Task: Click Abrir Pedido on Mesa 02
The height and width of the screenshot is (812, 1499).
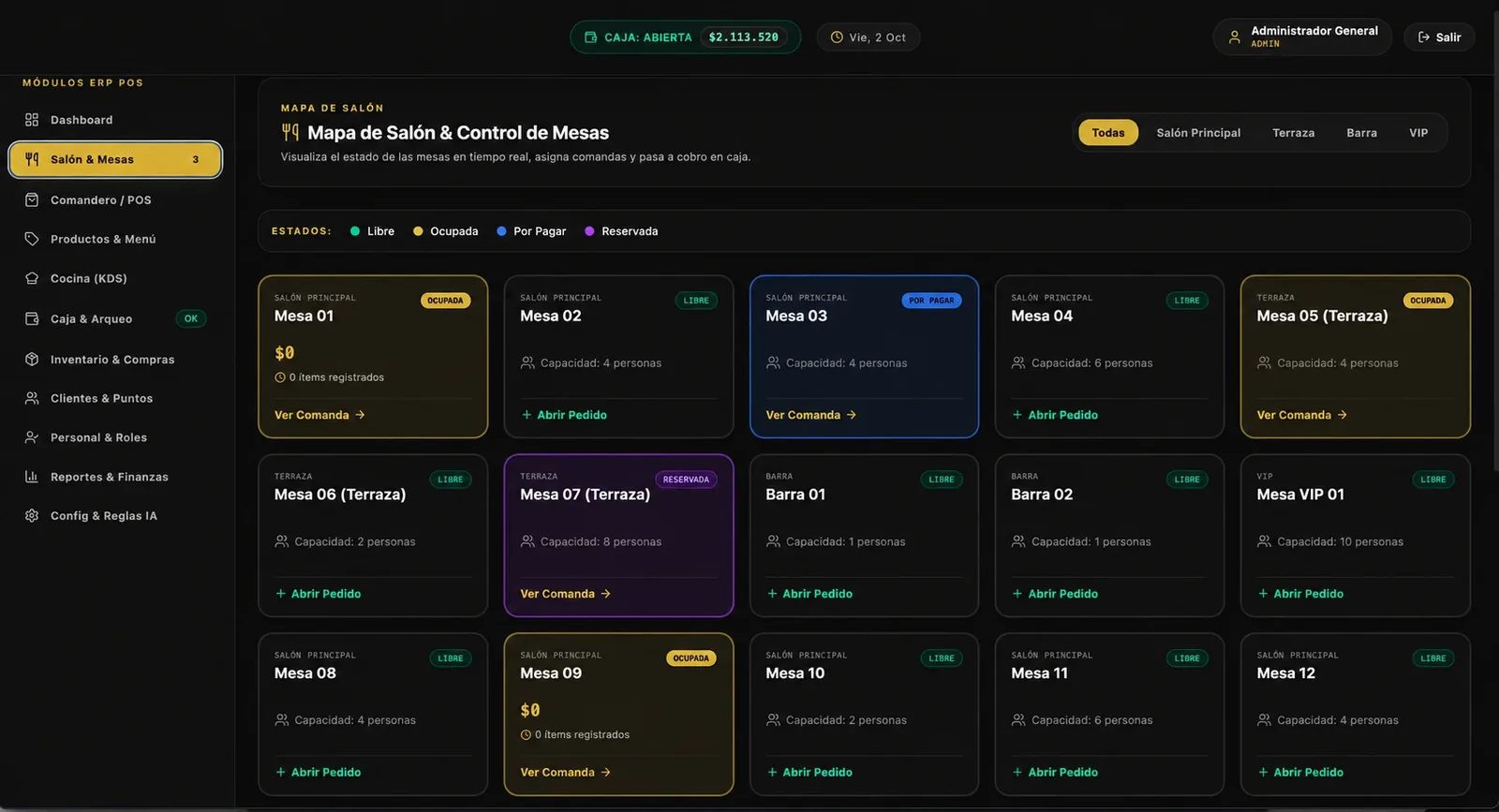Action: (564, 415)
